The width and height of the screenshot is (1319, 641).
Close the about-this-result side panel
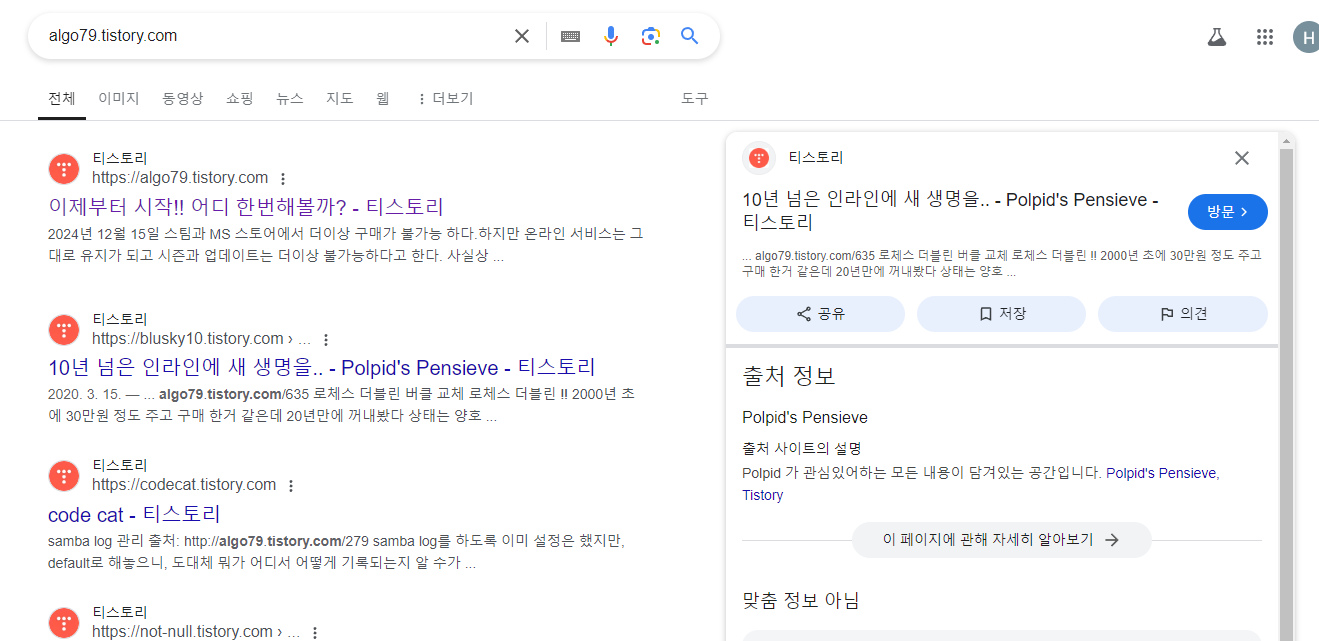click(1242, 158)
